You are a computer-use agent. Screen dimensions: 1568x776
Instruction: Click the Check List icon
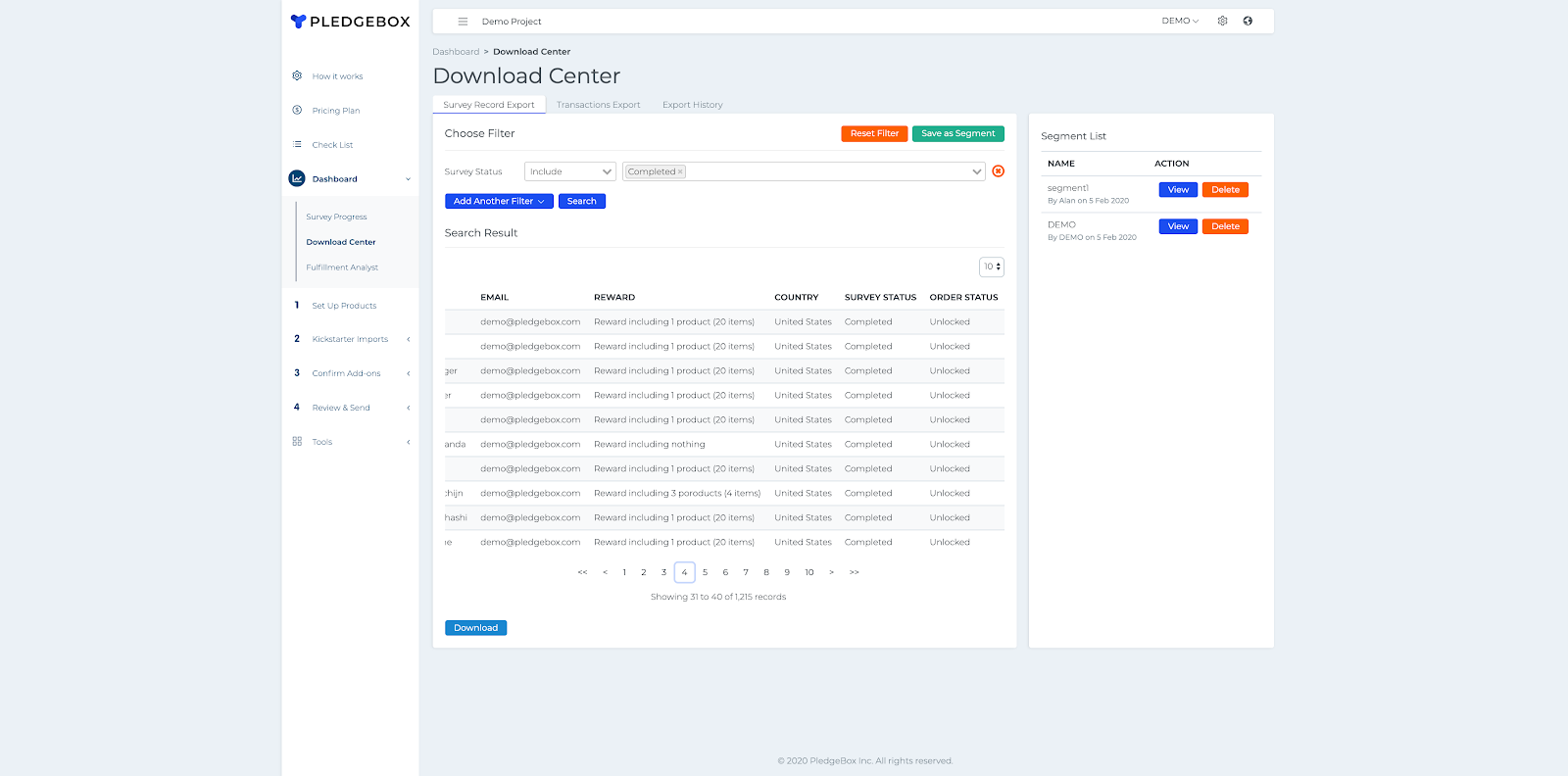click(x=297, y=144)
